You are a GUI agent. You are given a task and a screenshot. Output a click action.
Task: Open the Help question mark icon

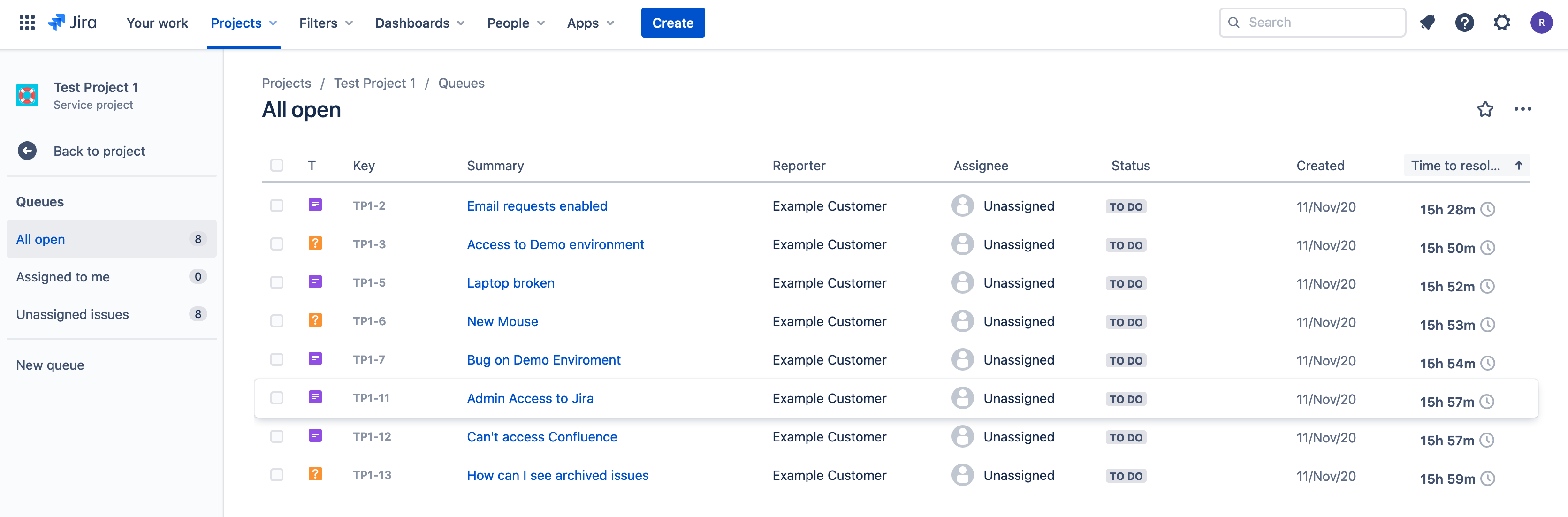1464,23
